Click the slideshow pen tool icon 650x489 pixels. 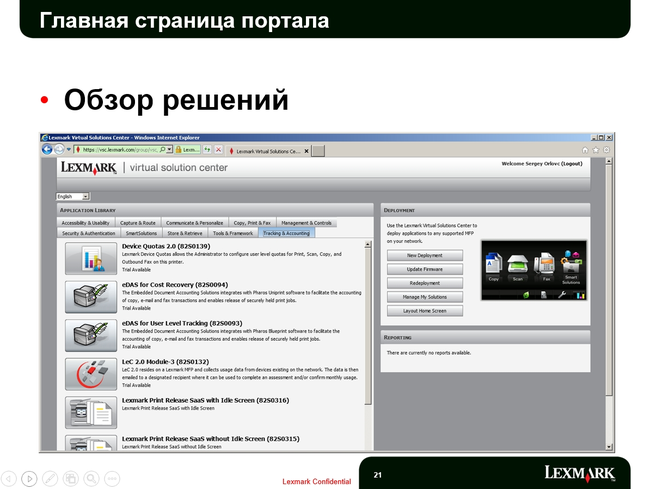[x=50, y=479]
